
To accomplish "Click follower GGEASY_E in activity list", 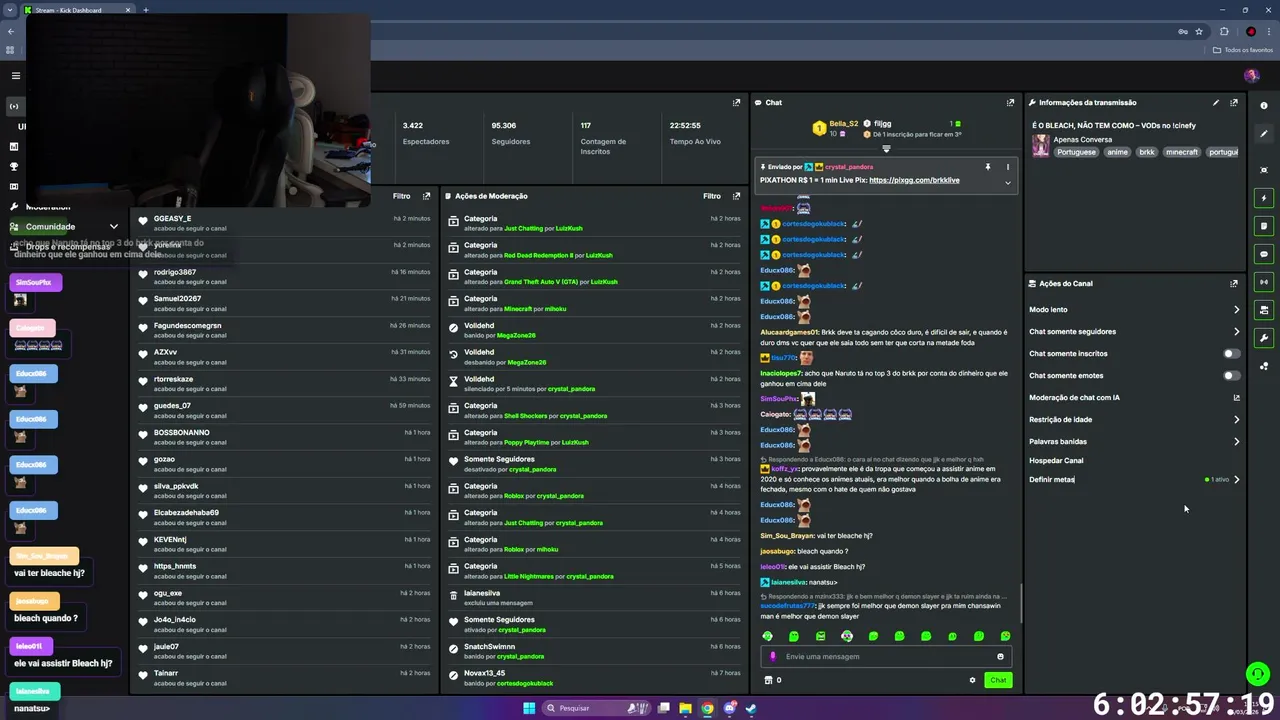I will pyautogui.click(x=172, y=218).
